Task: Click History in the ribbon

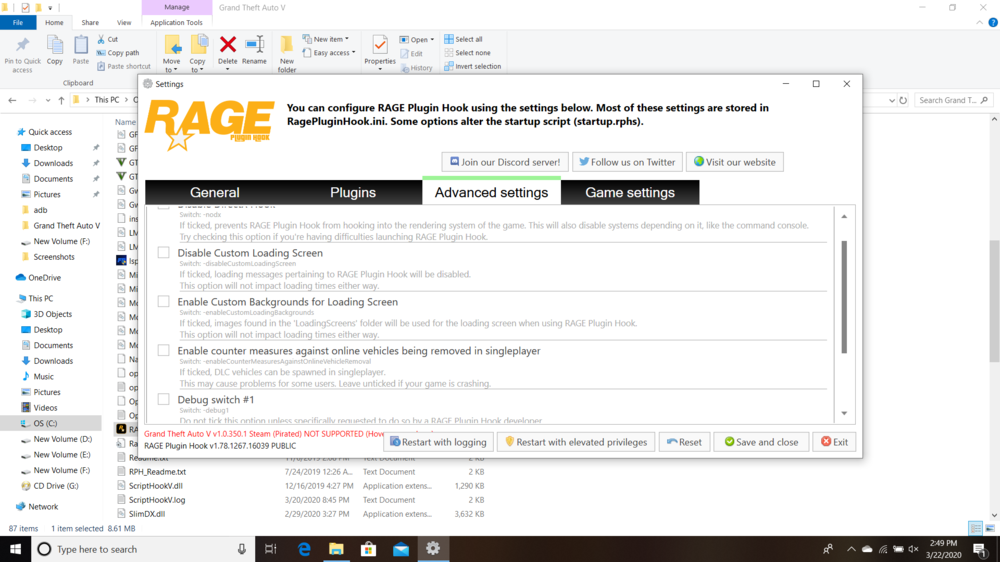Action: tap(416, 68)
